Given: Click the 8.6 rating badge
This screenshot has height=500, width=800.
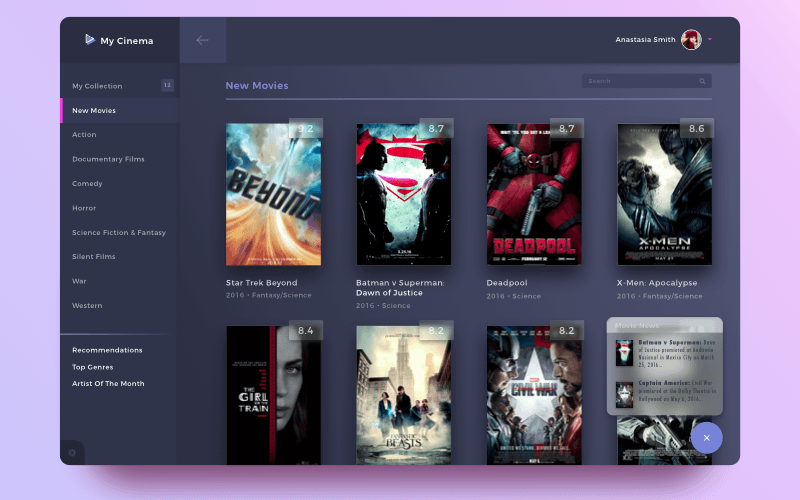Looking at the screenshot, I should pyautogui.click(x=696, y=129).
